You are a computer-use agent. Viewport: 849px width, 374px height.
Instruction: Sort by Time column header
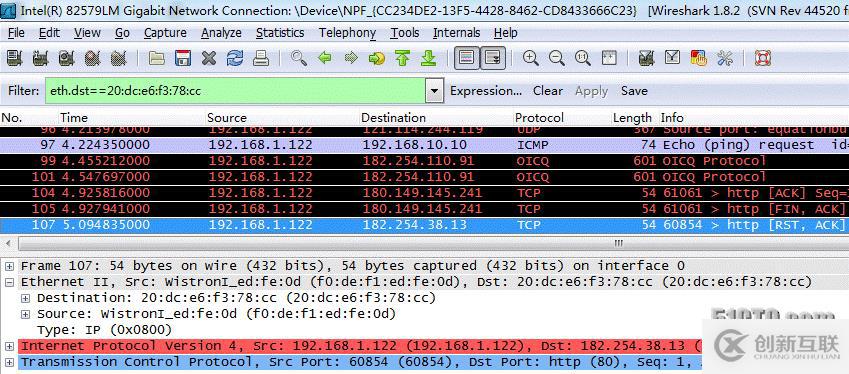[x=131, y=117]
